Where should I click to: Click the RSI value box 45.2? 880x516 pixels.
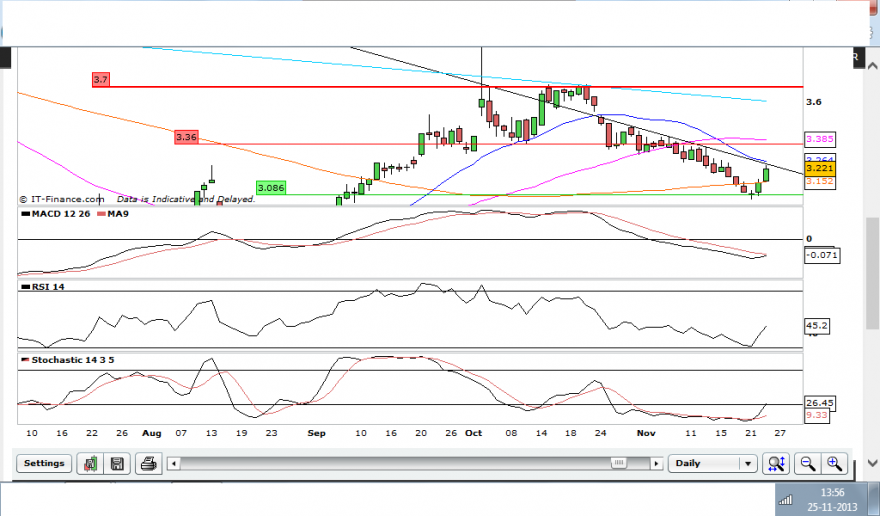[x=817, y=326]
